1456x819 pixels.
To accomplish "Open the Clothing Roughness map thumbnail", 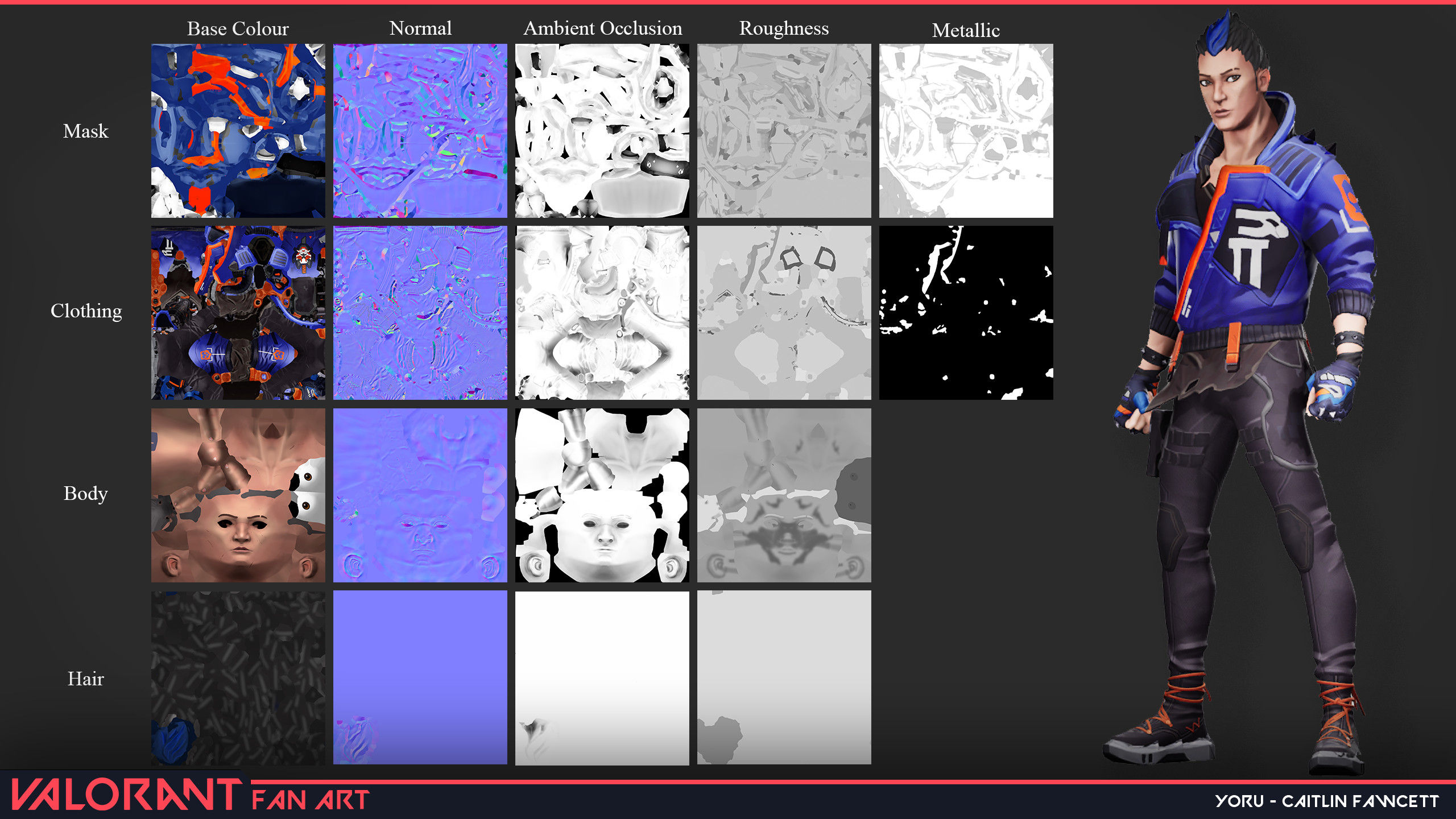I will pyautogui.click(x=784, y=313).
